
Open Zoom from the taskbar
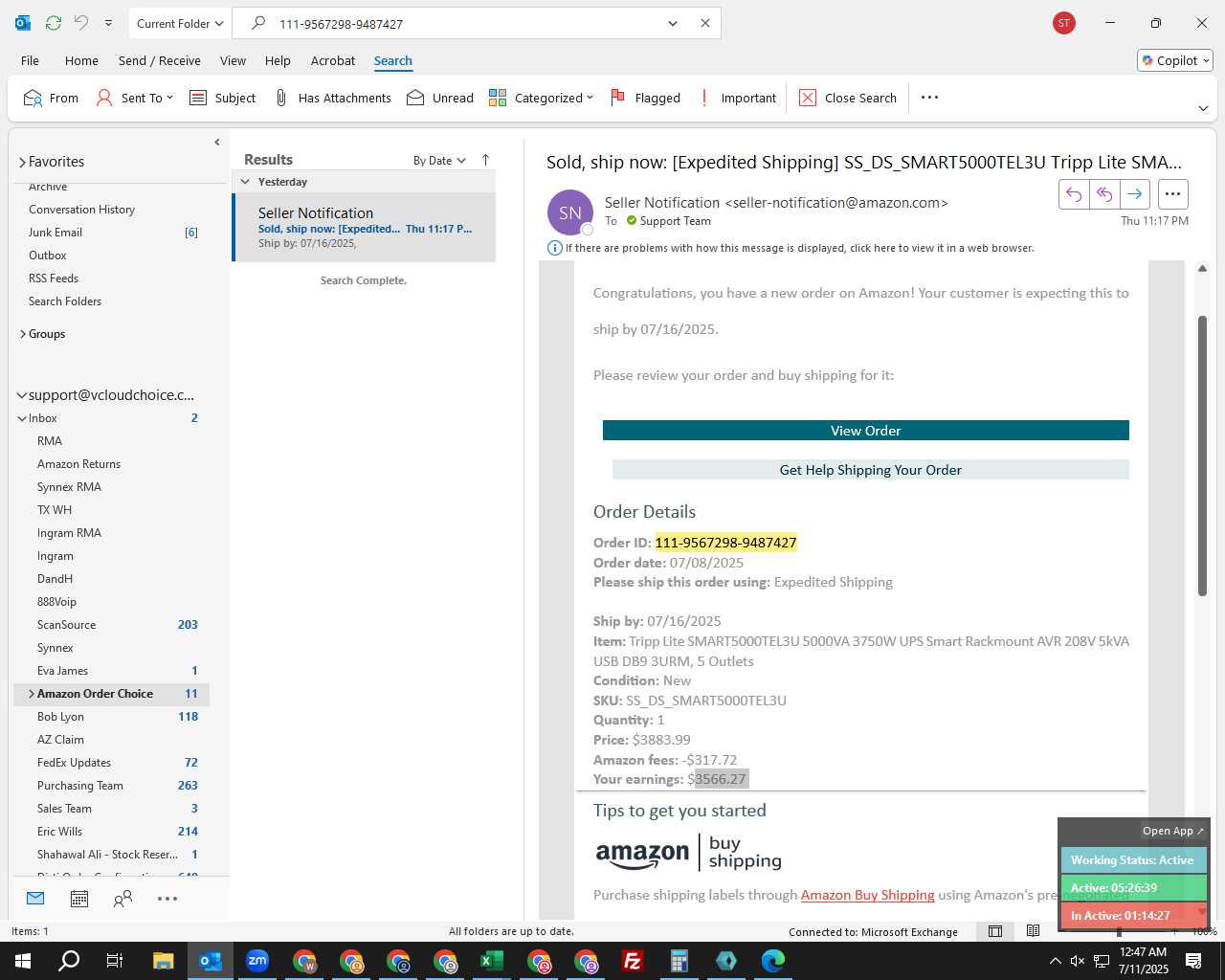tap(257, 961)
